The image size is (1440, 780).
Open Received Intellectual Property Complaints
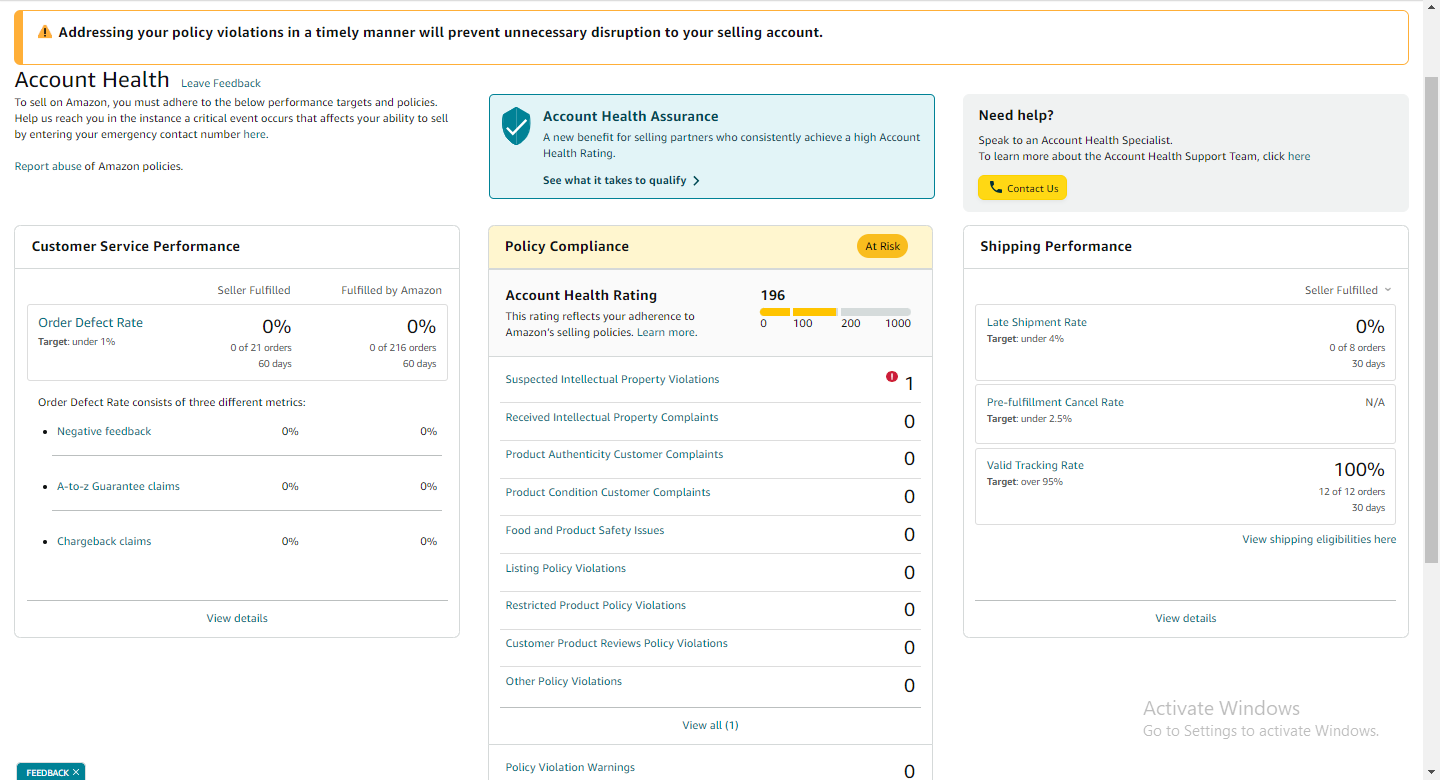point(612,417)
